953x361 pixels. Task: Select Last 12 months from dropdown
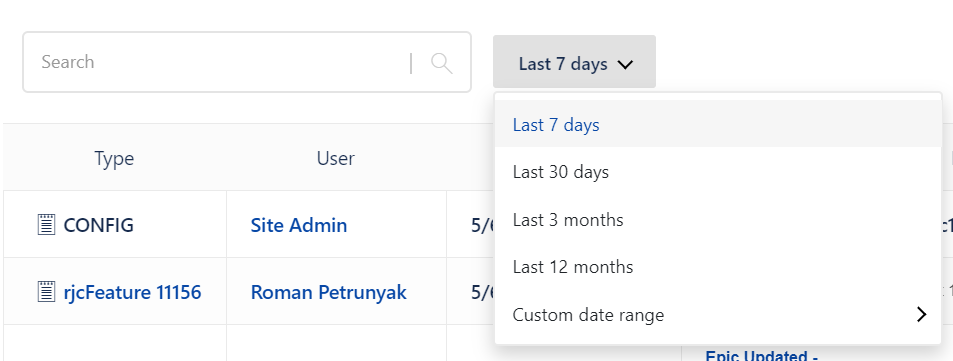[718, 267]
